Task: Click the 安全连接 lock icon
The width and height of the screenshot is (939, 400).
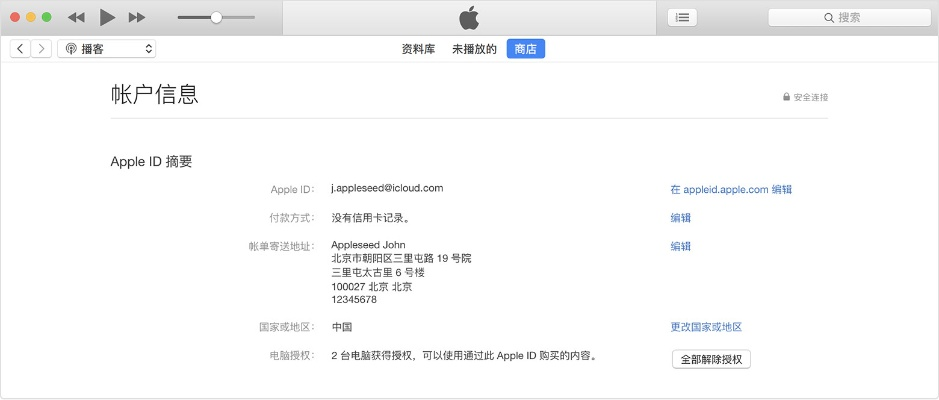Action: [787, 97]
